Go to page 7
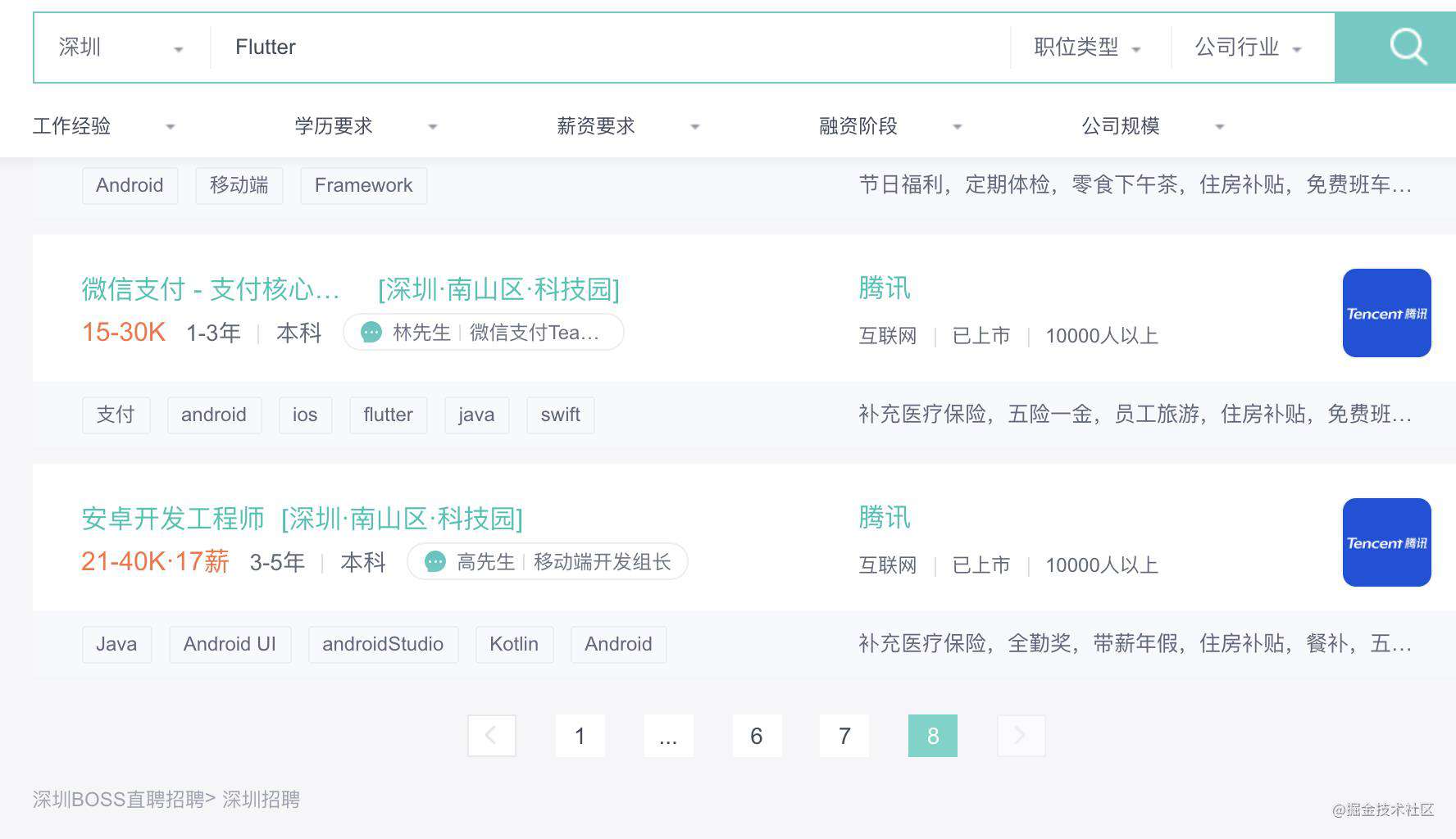The height and width of the screenshot is (839, 1456). tap(844, 736)
